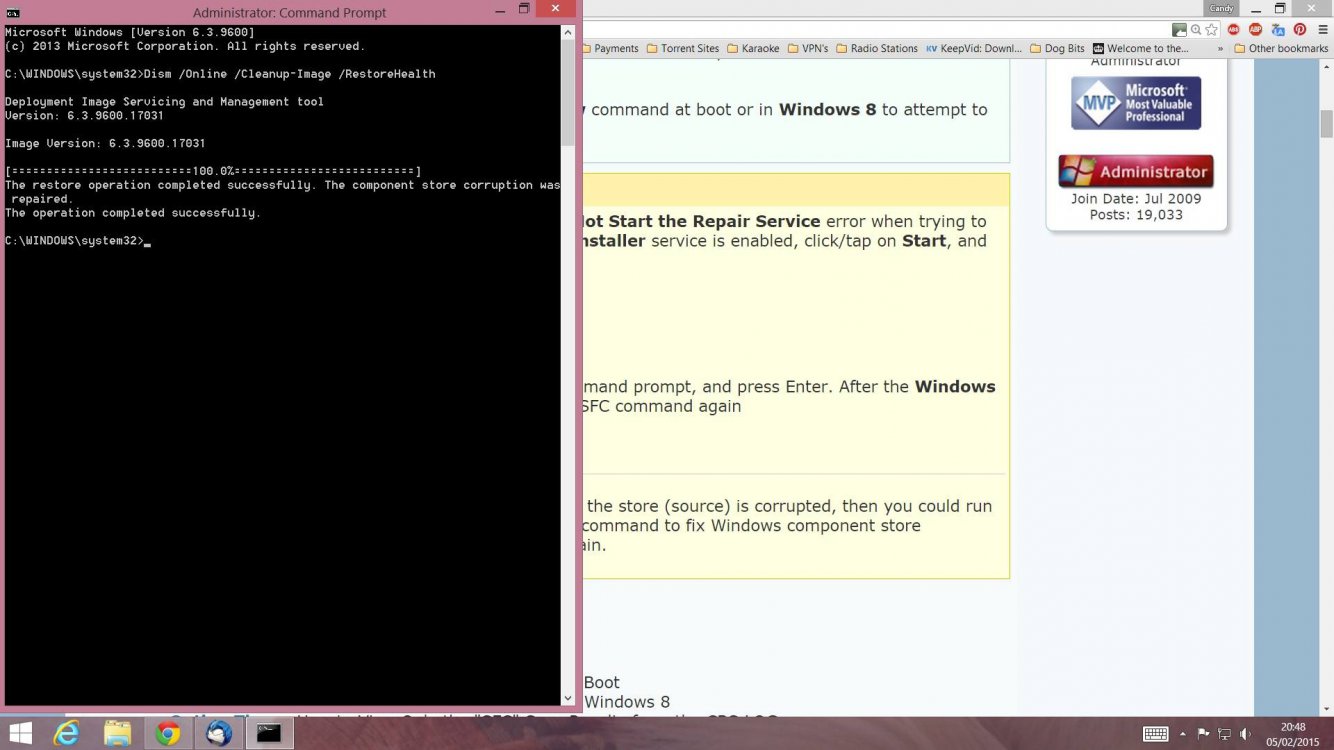
Task: Switch to Google Chrome on the taskbar
Action: [x=168, y=733]
